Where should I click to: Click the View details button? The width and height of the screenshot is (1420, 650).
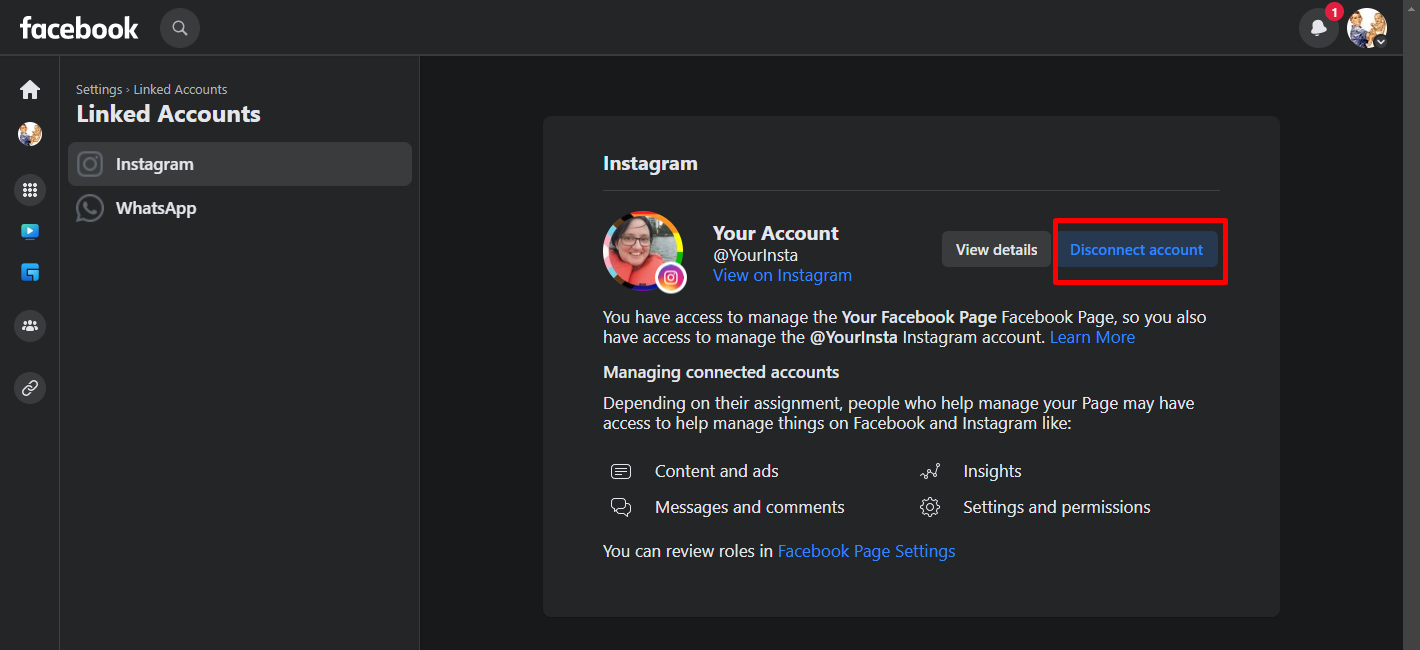point(996,250)
